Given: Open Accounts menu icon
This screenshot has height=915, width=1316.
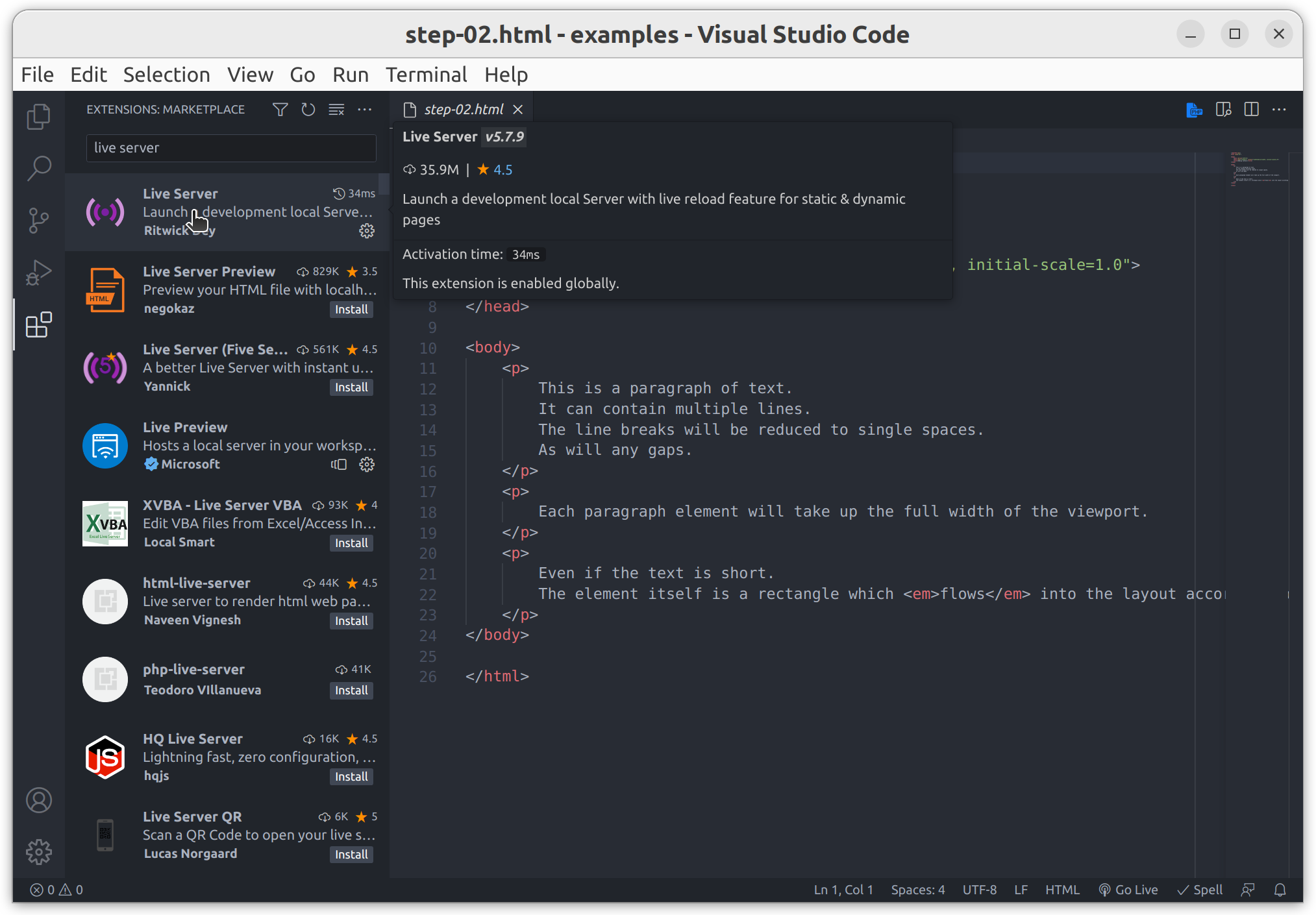Looking at the screenshot, I should [39, 800].
